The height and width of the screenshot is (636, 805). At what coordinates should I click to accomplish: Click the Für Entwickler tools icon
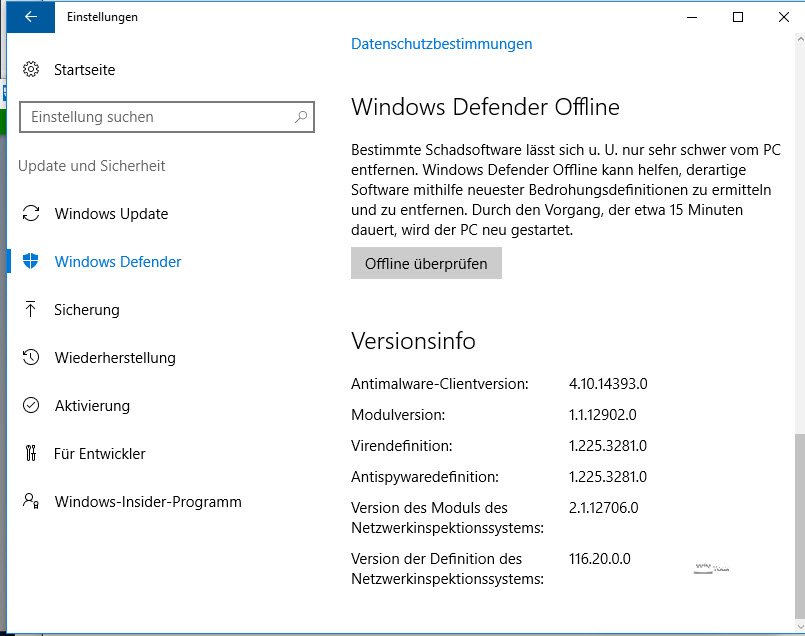click(31, 454)
